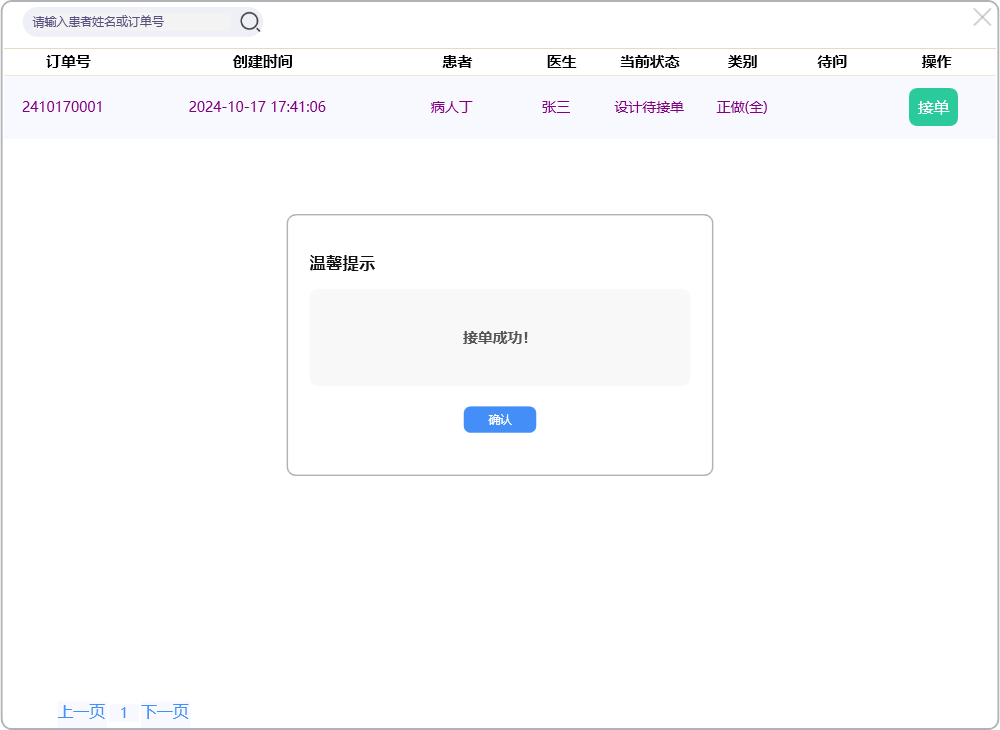This screenshot has width=1000, height=730.
Task: Click the 类别 column header
Action: 742,62
